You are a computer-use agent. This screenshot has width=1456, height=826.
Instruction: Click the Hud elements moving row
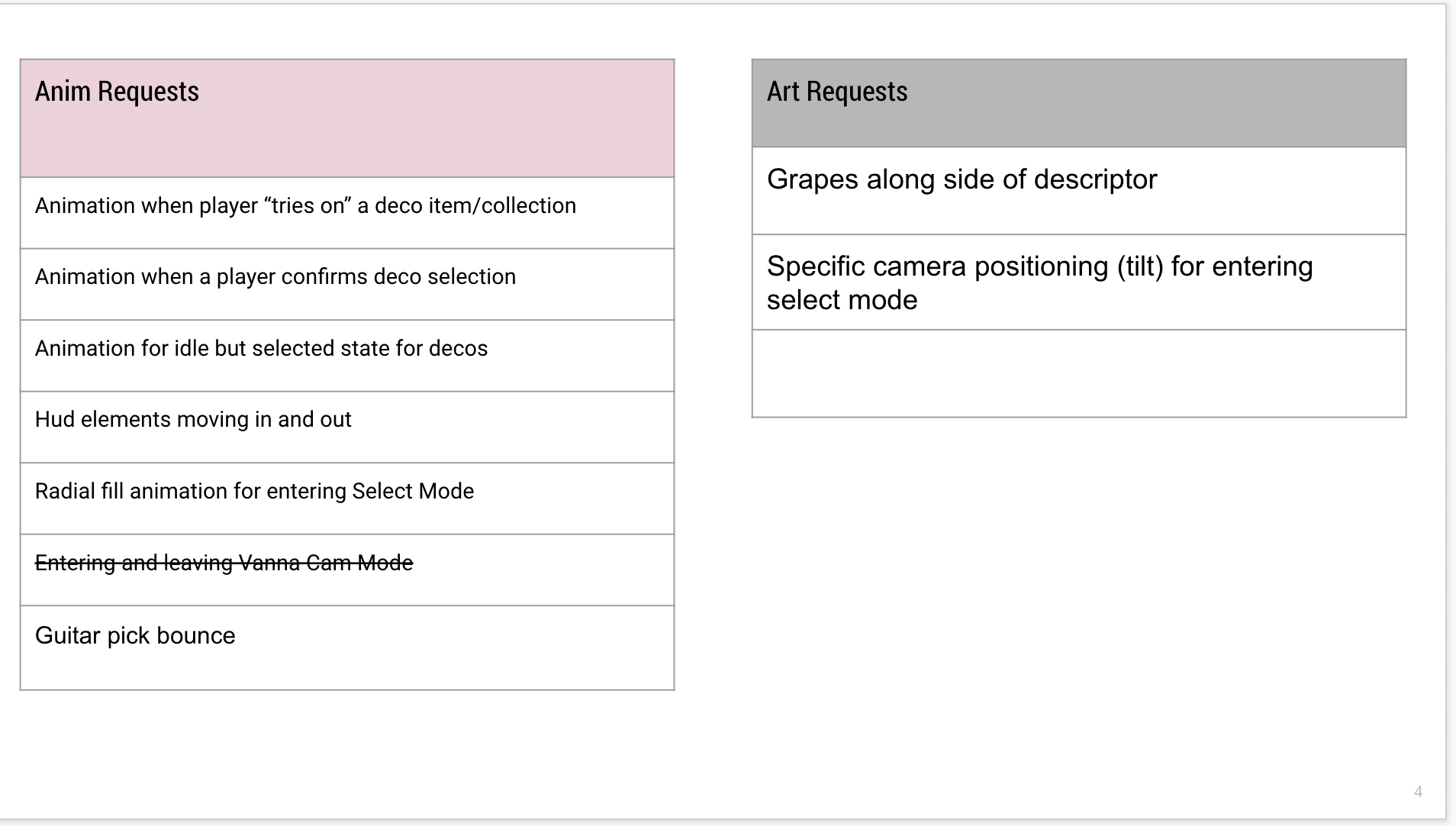(347, 427)
